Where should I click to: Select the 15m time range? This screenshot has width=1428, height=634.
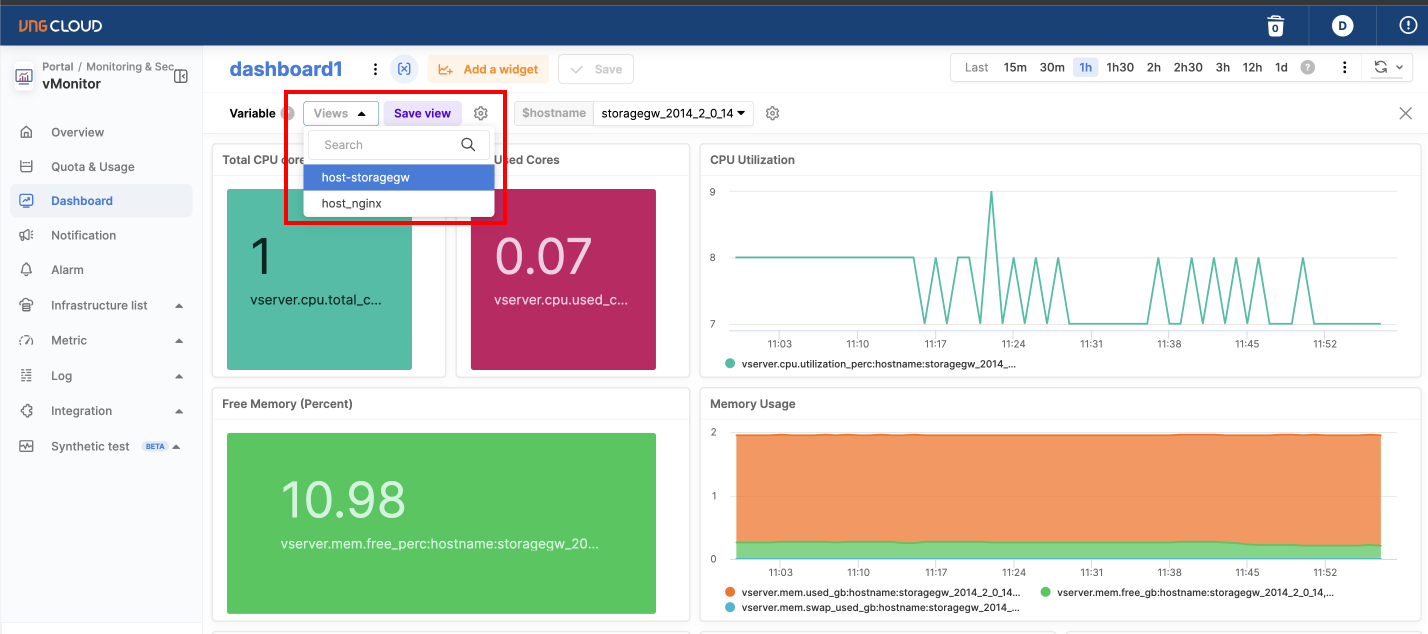point(1015,68)
